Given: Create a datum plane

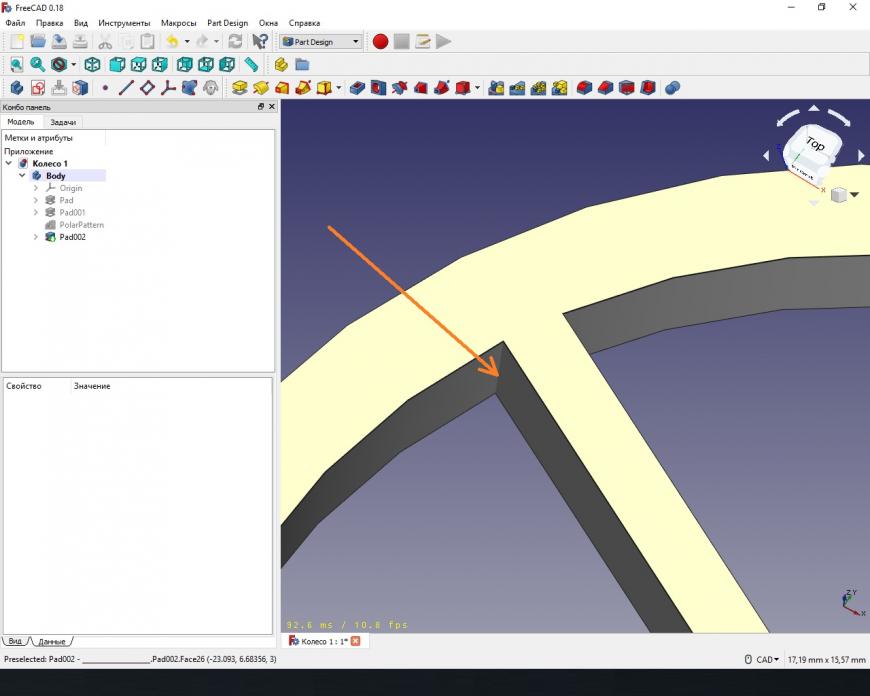Looking at the screenshot, I should coord(147,88).
